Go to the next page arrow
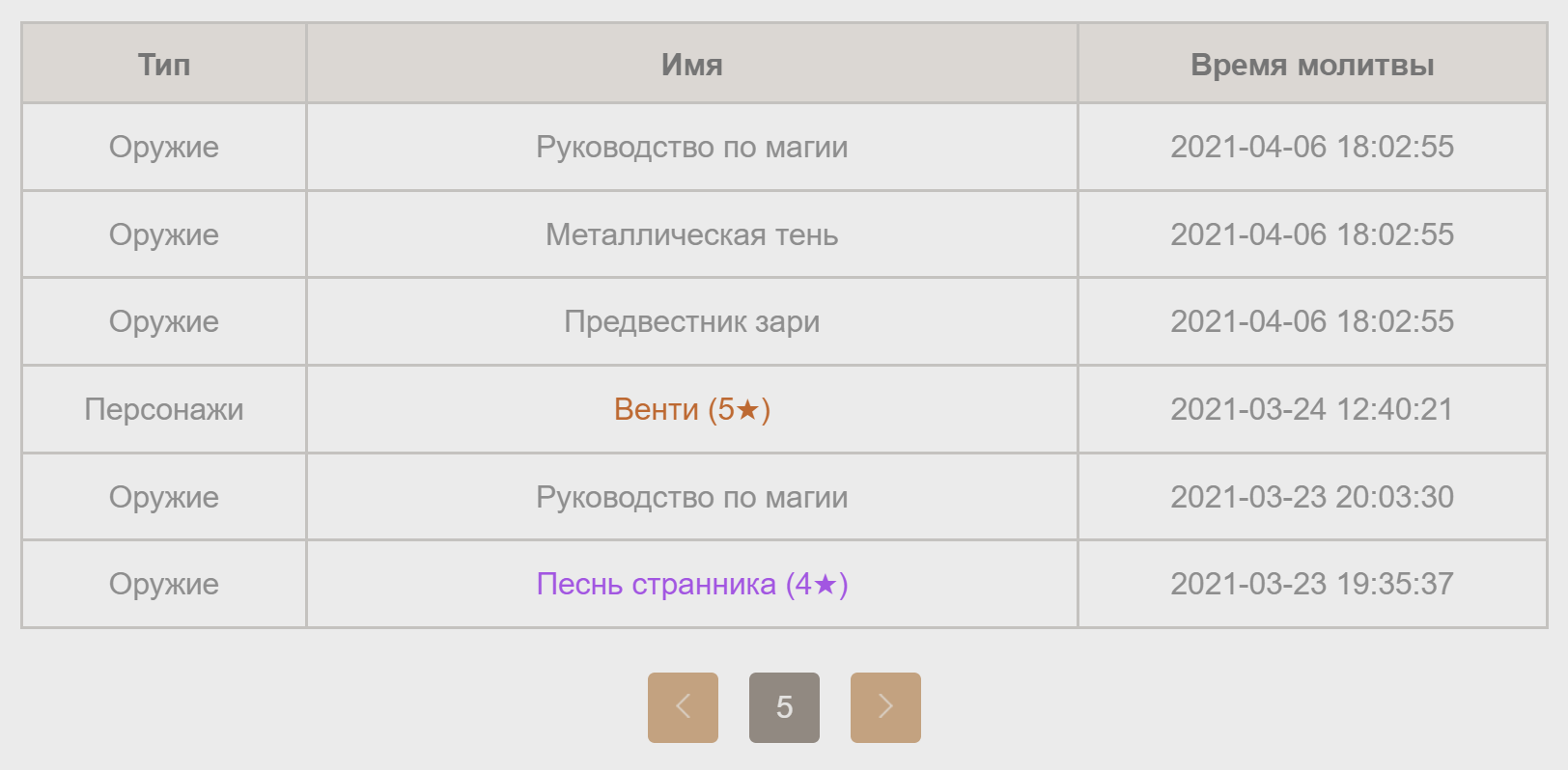Screen dimensions: 1568x770 coord(885,707)
